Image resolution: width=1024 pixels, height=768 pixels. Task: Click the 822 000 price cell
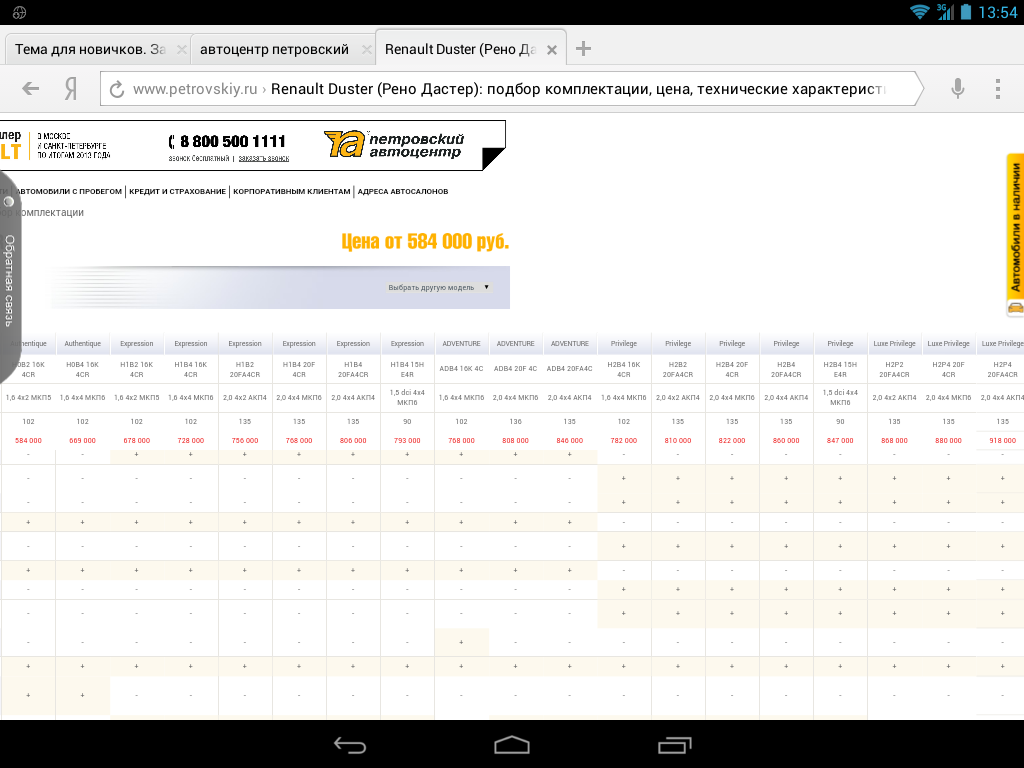[732, 441]
